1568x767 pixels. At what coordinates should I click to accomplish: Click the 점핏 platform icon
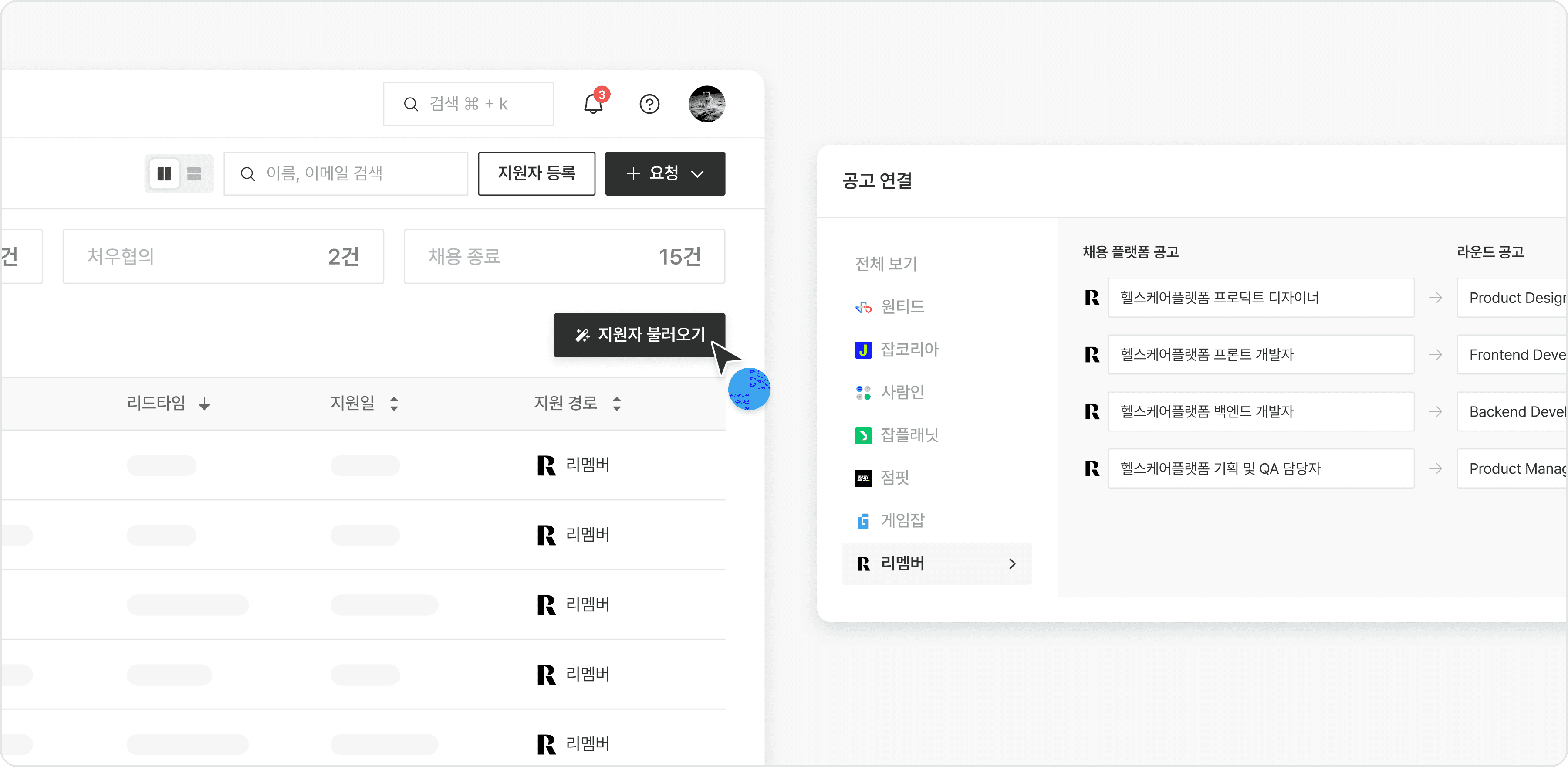click(x=862, y=478)
